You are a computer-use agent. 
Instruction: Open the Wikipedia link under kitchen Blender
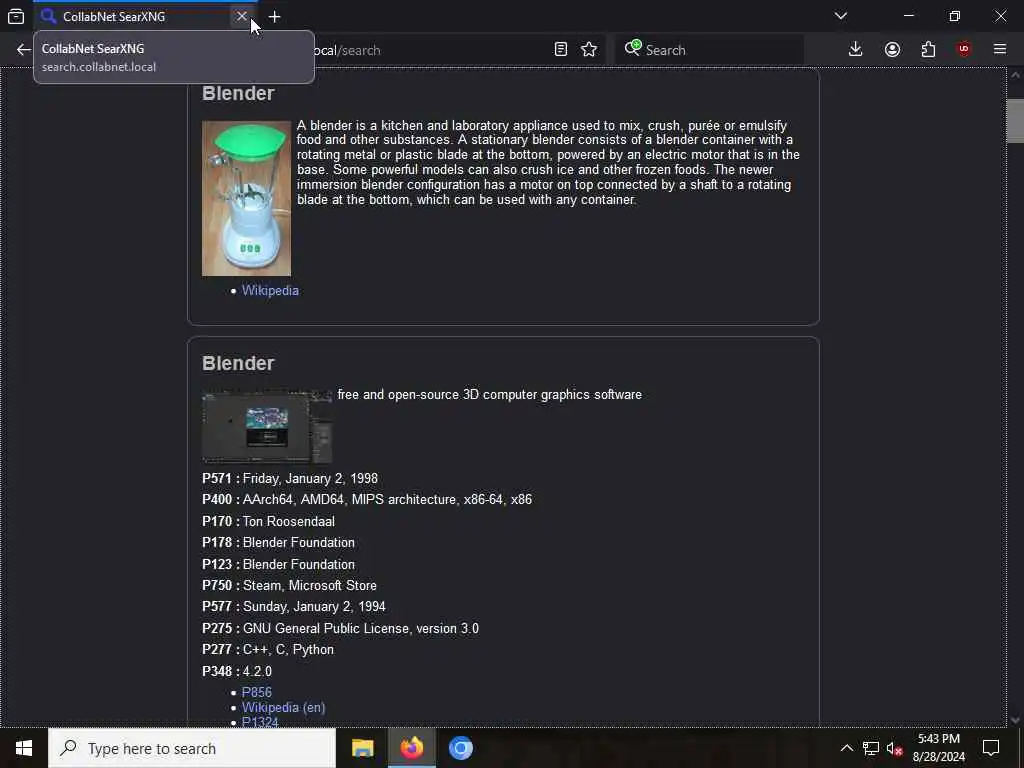coord(270,291)
